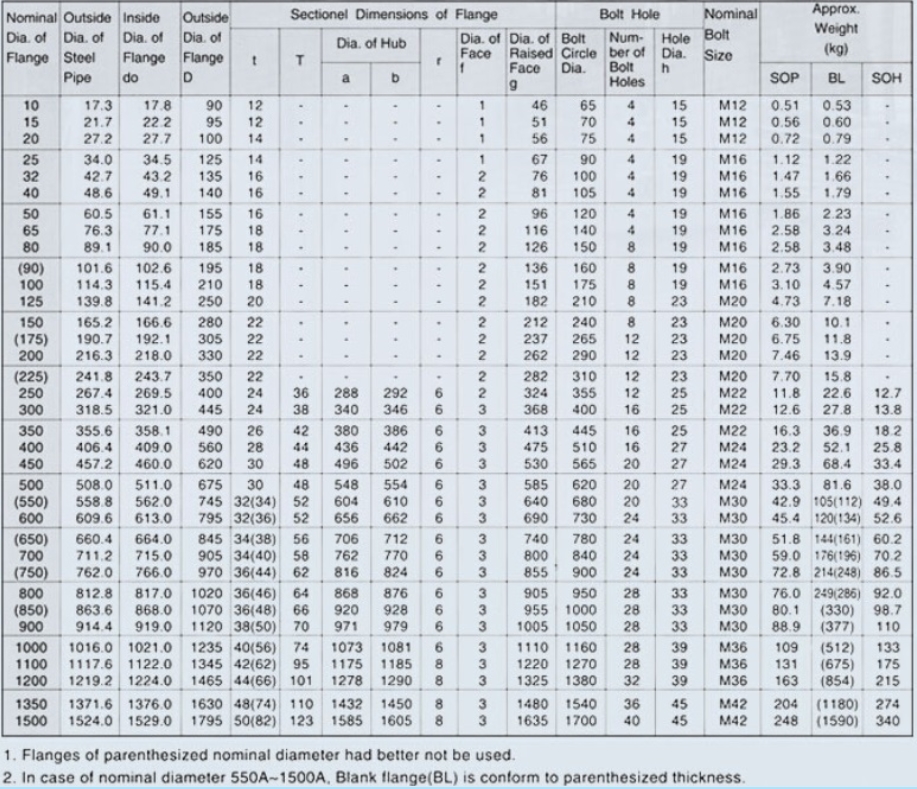
Task: Select the SOH weight sub-header
Action: 886,78
